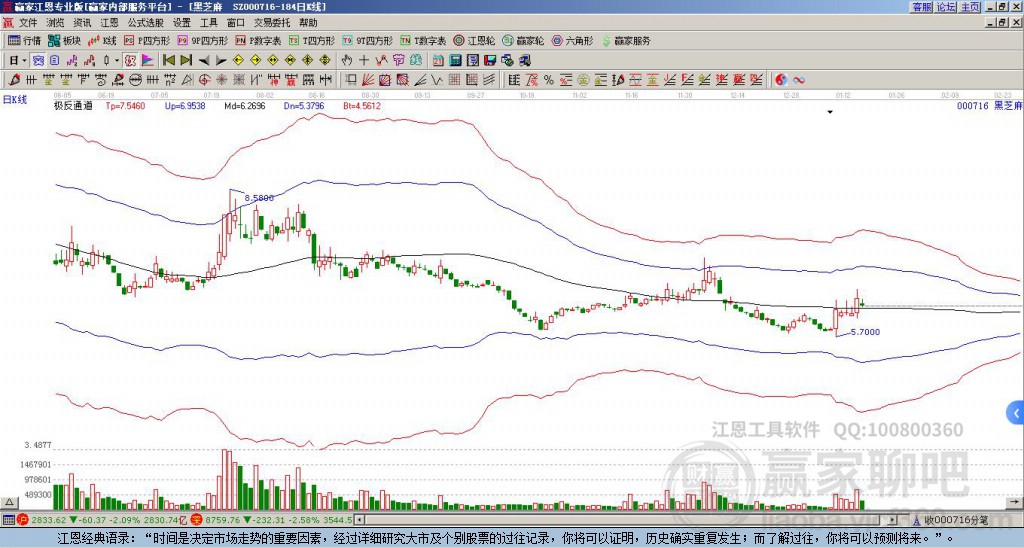Open the P四方形 tool

click(147, 40)
